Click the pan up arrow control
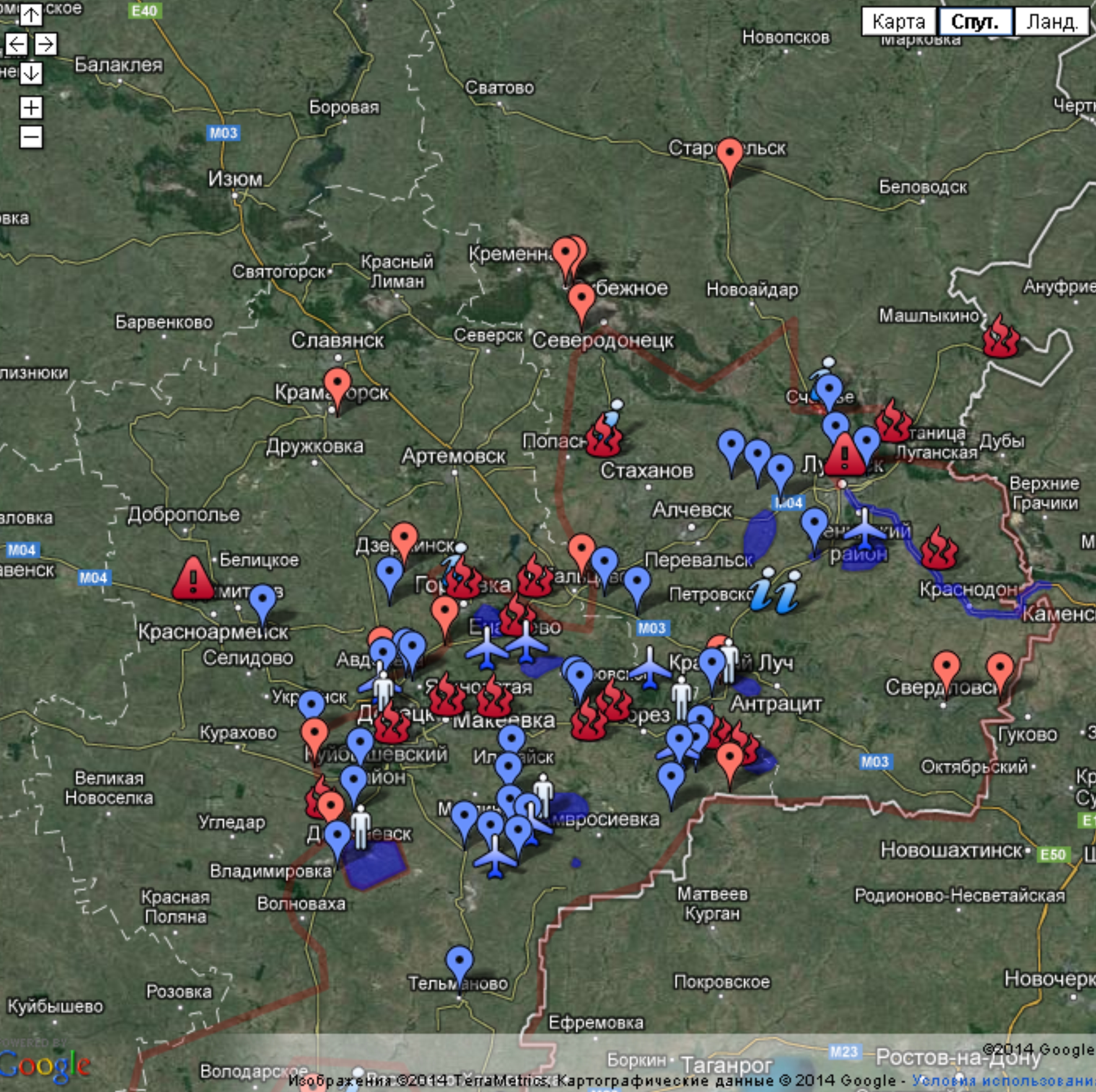This screenshot has height=1092, width=1096. (31, 15)
